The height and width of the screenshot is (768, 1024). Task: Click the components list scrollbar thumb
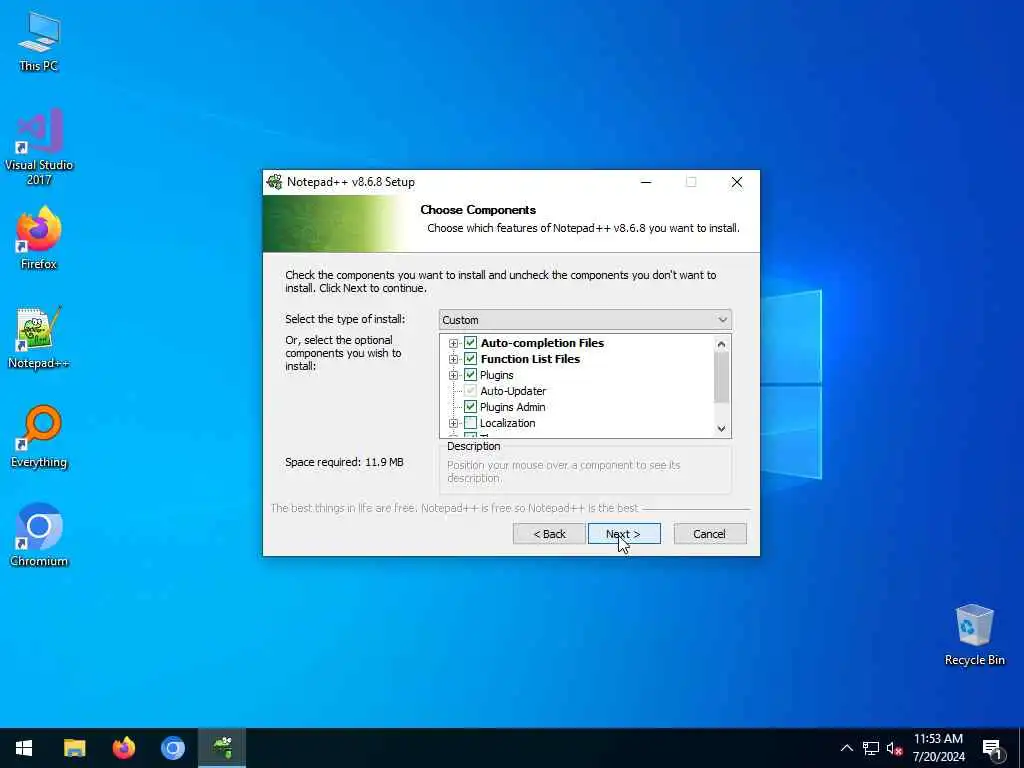click(721, 377)
